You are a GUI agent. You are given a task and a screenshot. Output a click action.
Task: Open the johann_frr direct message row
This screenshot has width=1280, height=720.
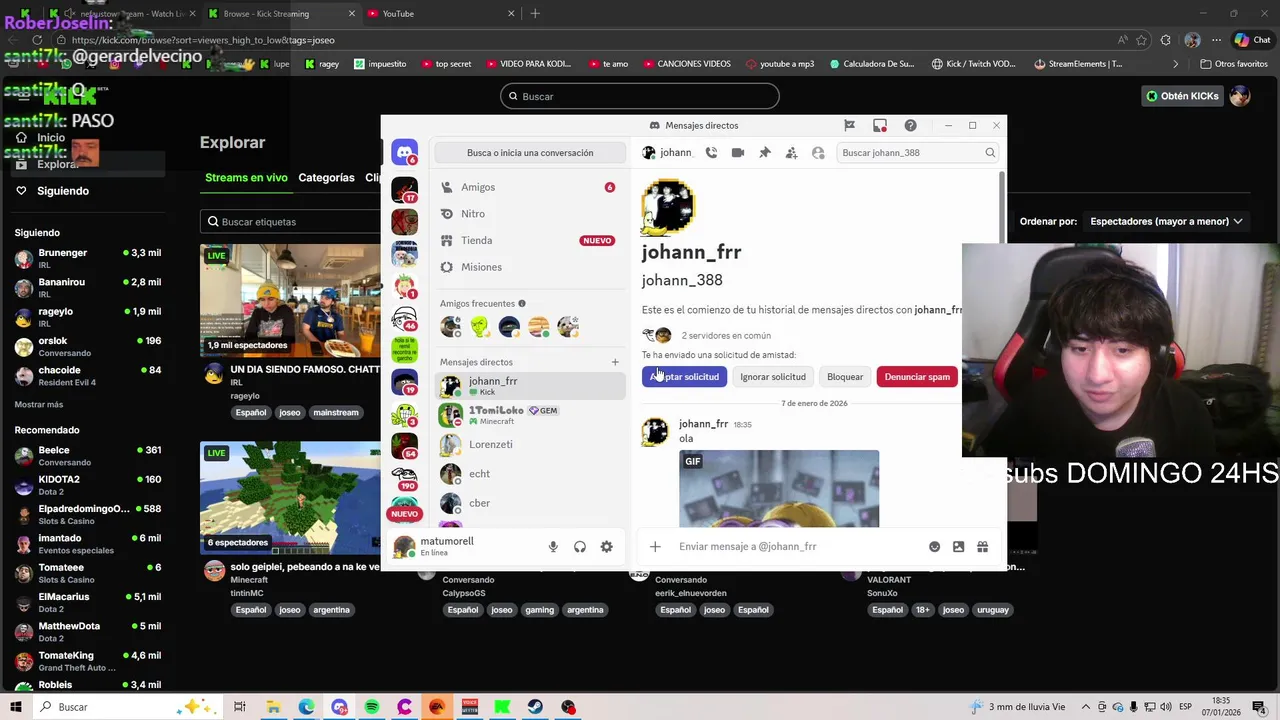click(x=530, y=386)
